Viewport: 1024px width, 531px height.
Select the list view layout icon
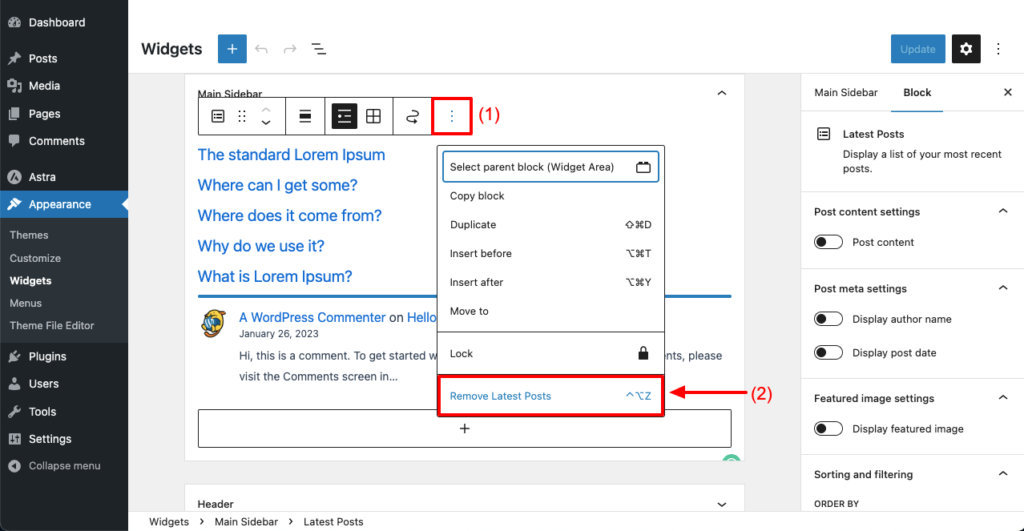pos(344,117)
